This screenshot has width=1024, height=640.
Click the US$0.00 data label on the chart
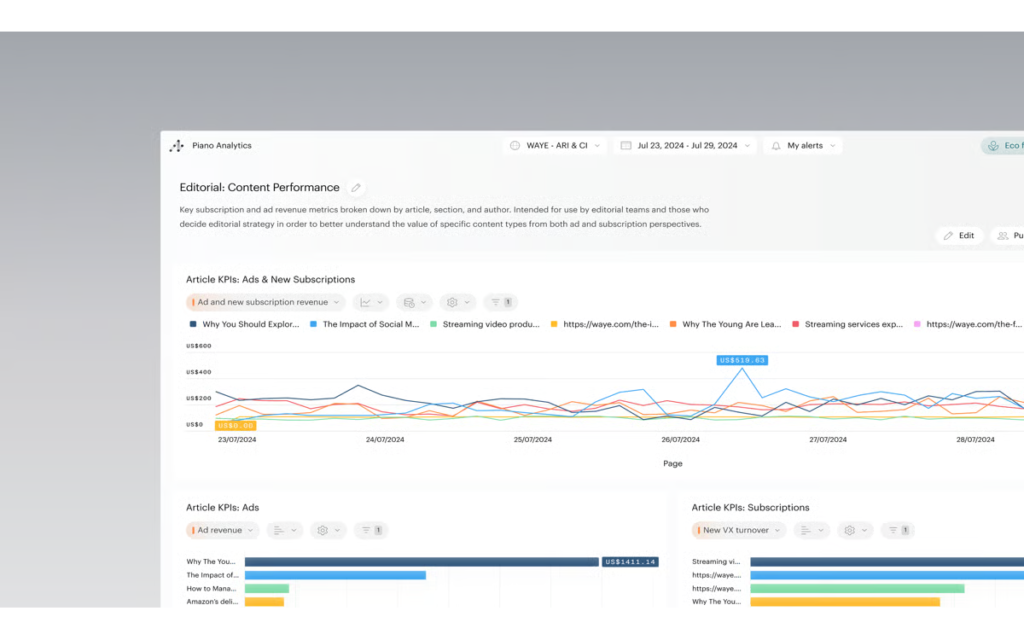point(235,425)
